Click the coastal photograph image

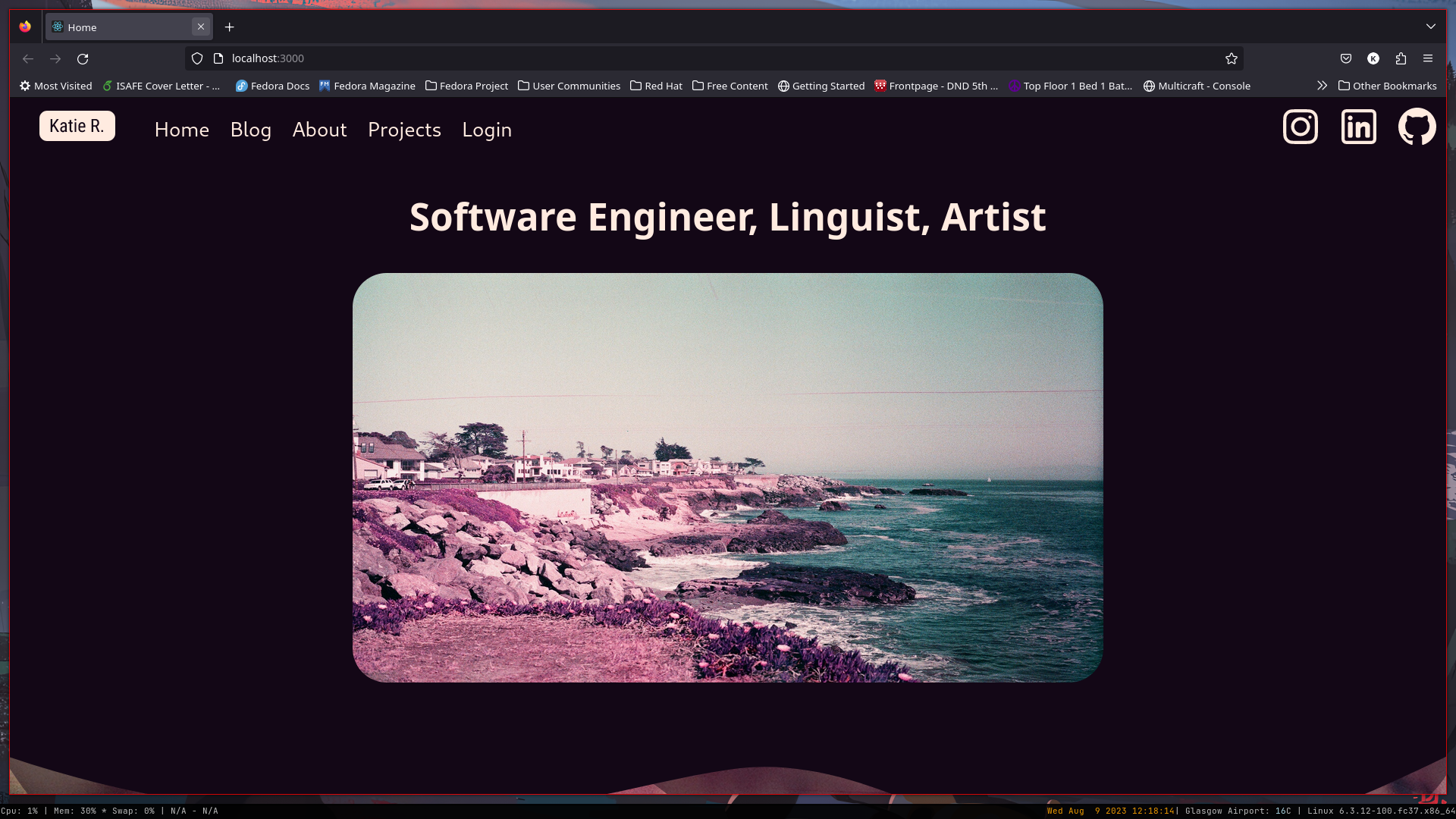click(x=727, y=478)
